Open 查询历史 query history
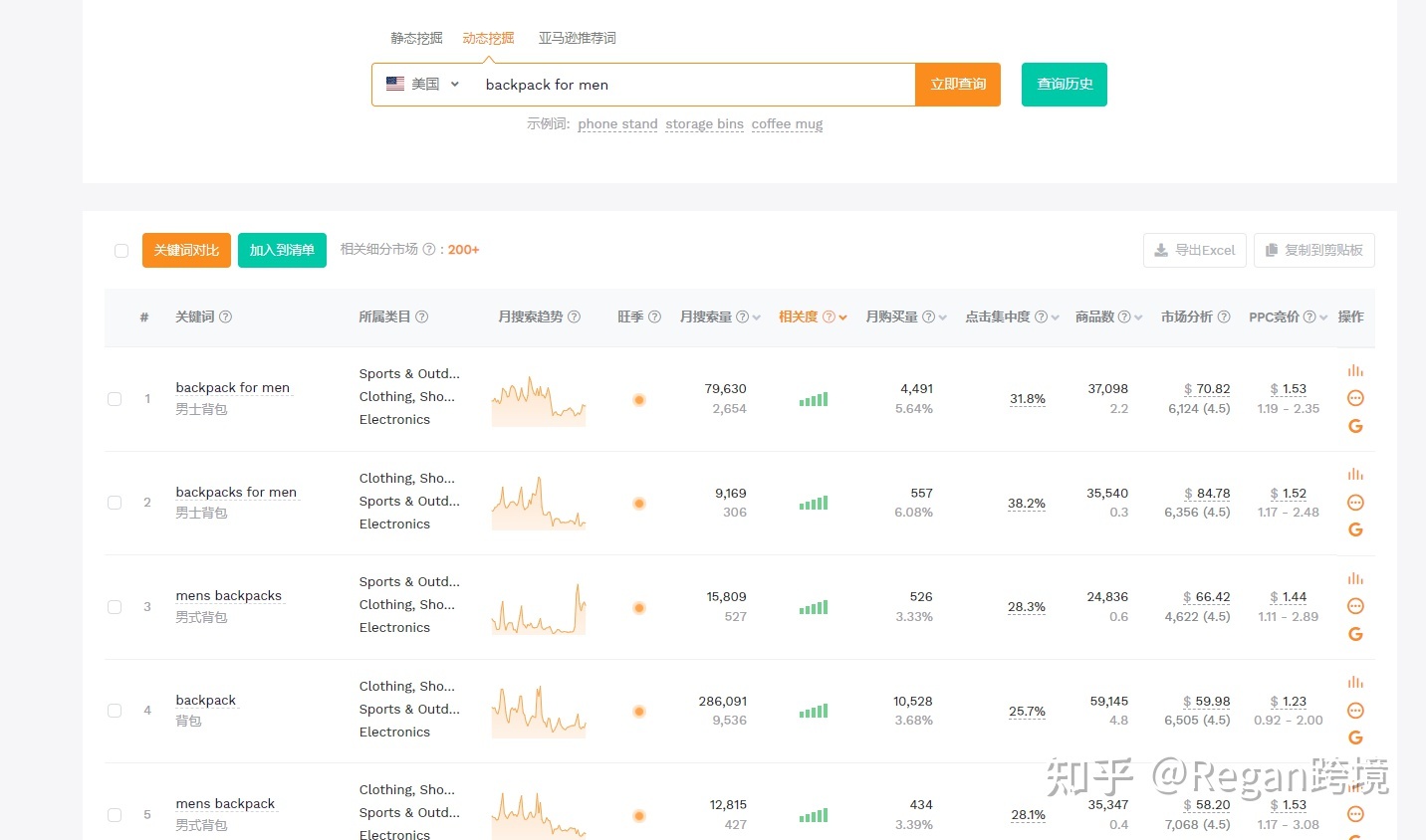Image resolution: width=1426 pixels, height=840 pixels. tap(1065, 85)
